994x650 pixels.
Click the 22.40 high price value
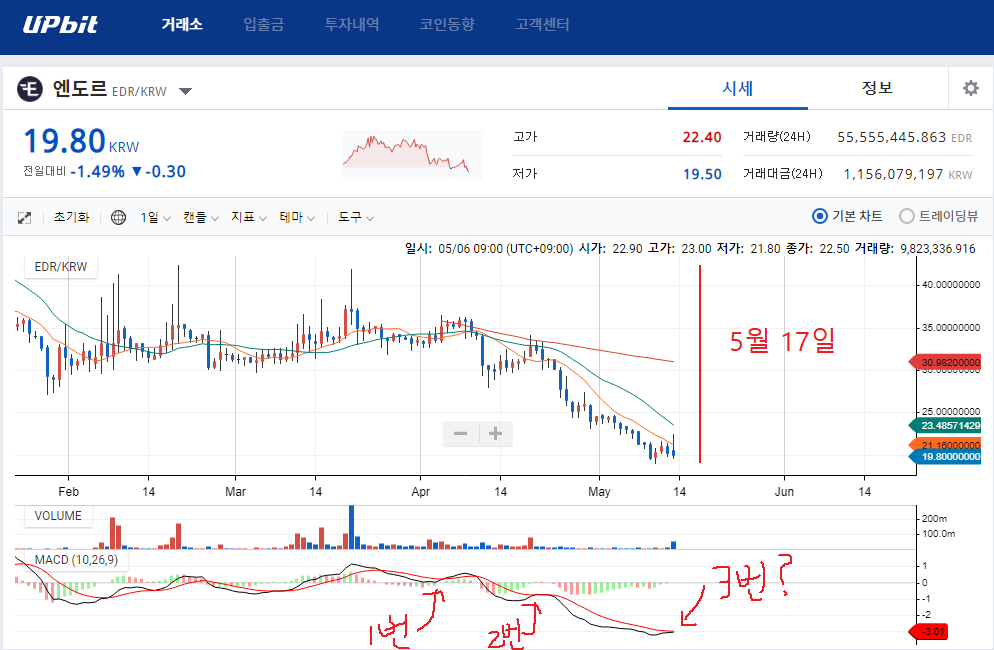[x=702, y=137]
